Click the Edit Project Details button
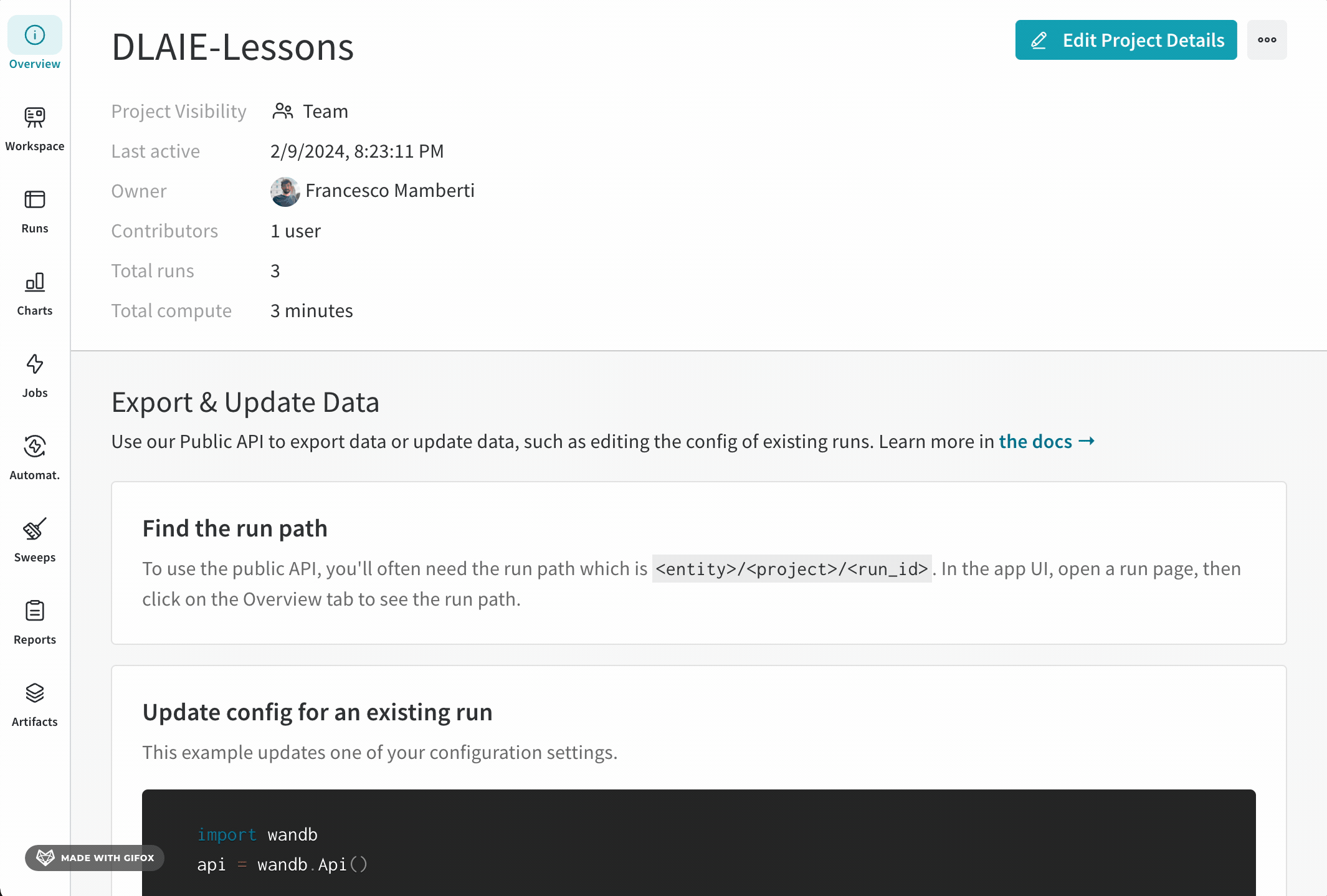This screenshot has width=1327, height=896. coord(1126,40)
